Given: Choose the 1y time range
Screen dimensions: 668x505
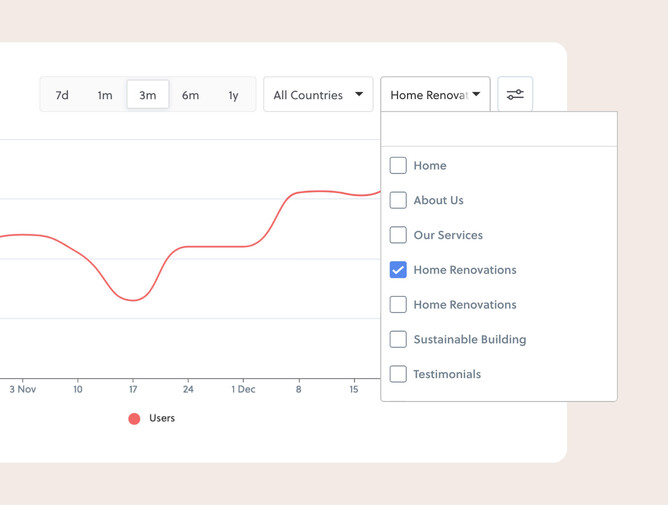Looking at the screenshot, I should click(233, 95).
